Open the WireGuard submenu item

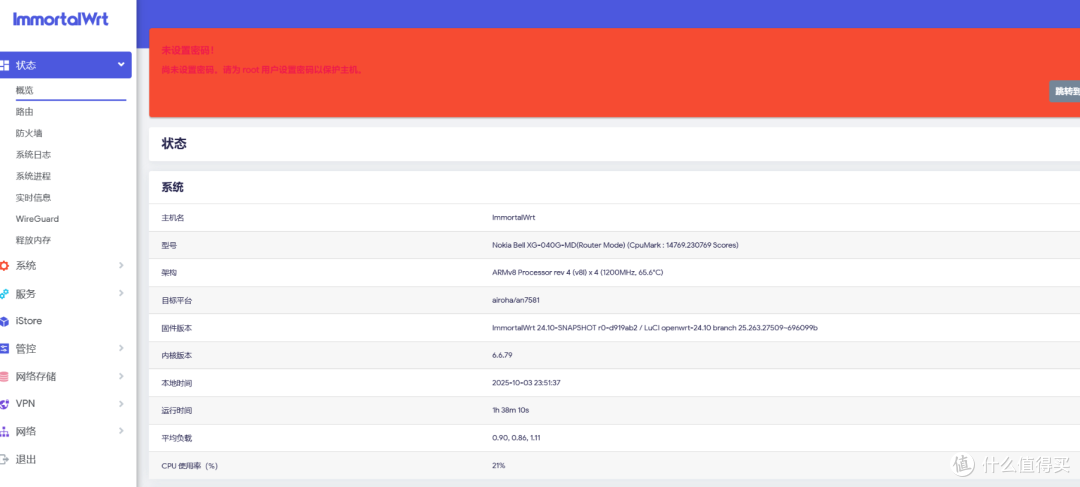[x=37, y=219]
